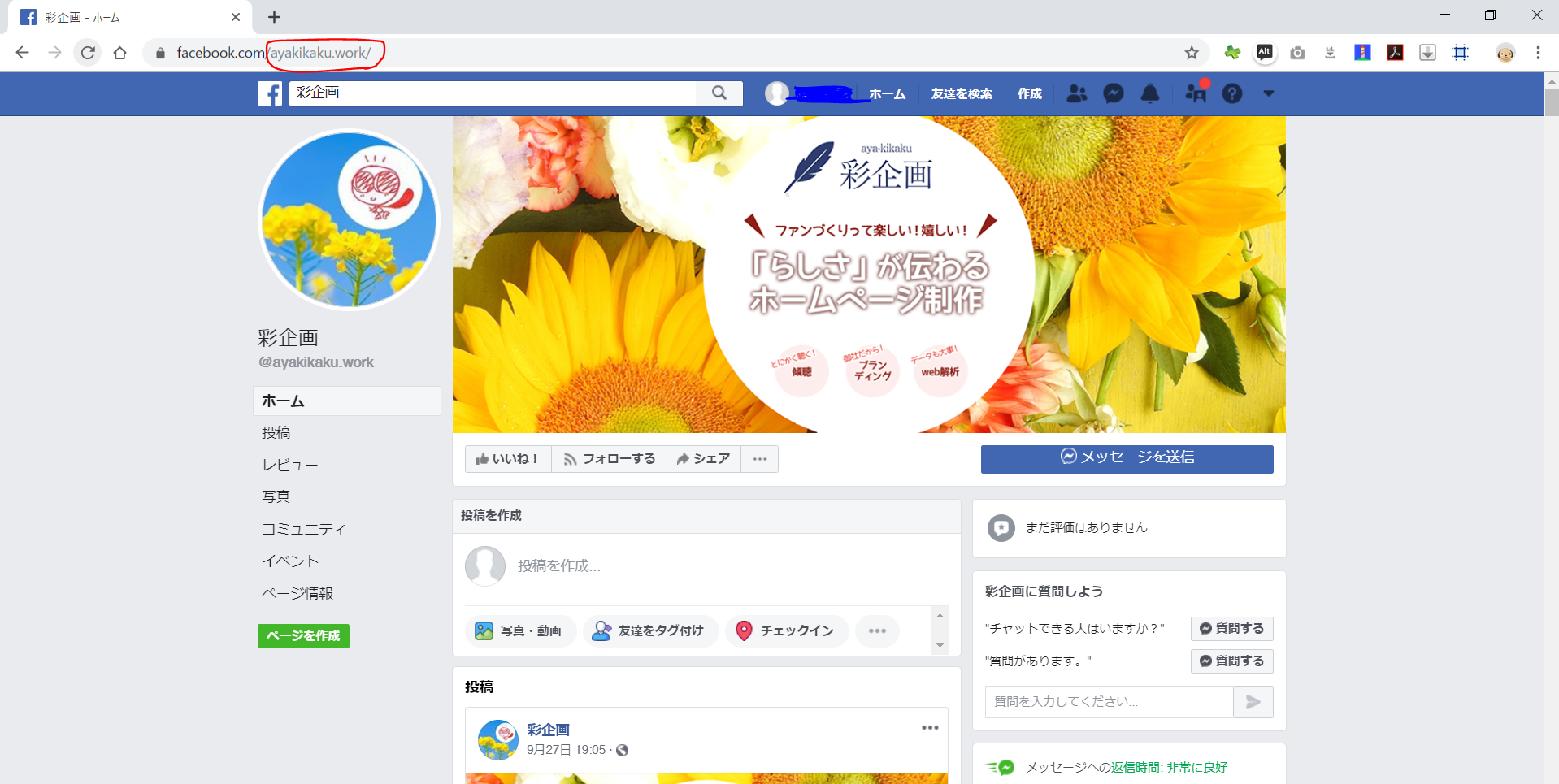Click チェックイン post option
The image size is (1559, 784).
pyautogui.click(x=786, y=630)
